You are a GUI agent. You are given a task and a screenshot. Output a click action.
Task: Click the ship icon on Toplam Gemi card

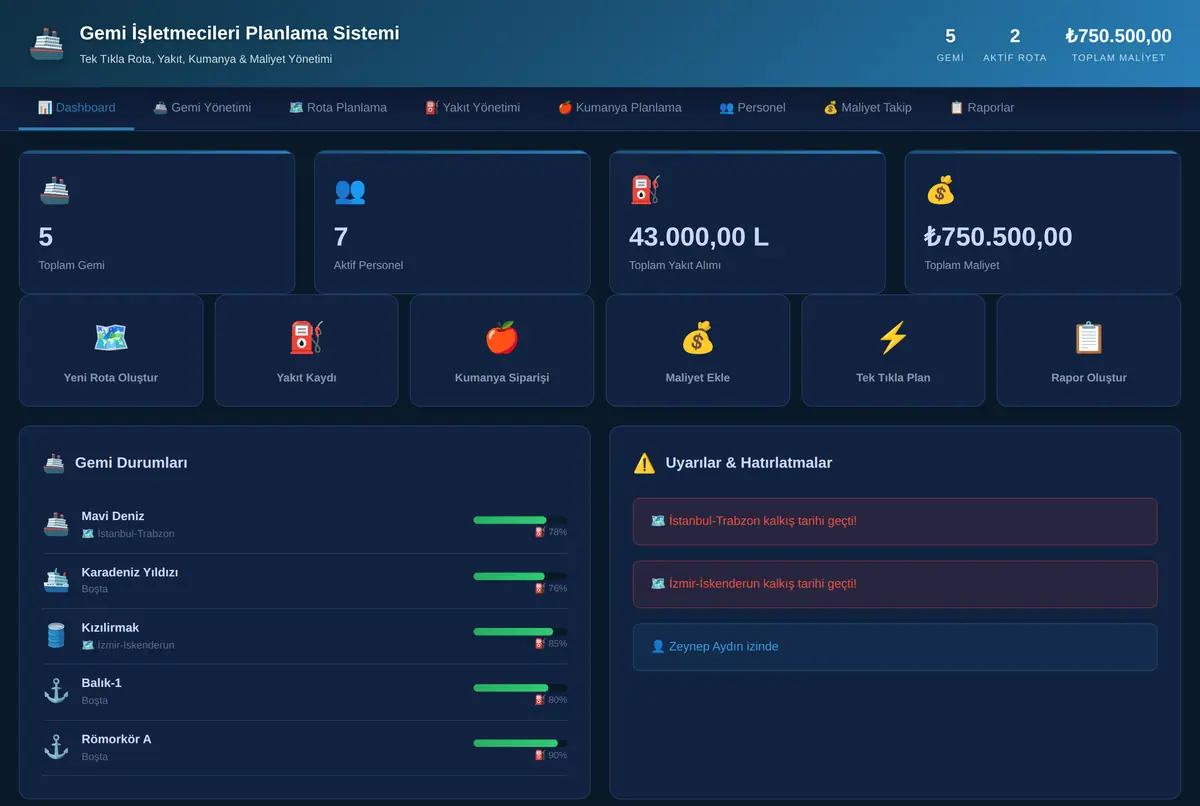54,190
